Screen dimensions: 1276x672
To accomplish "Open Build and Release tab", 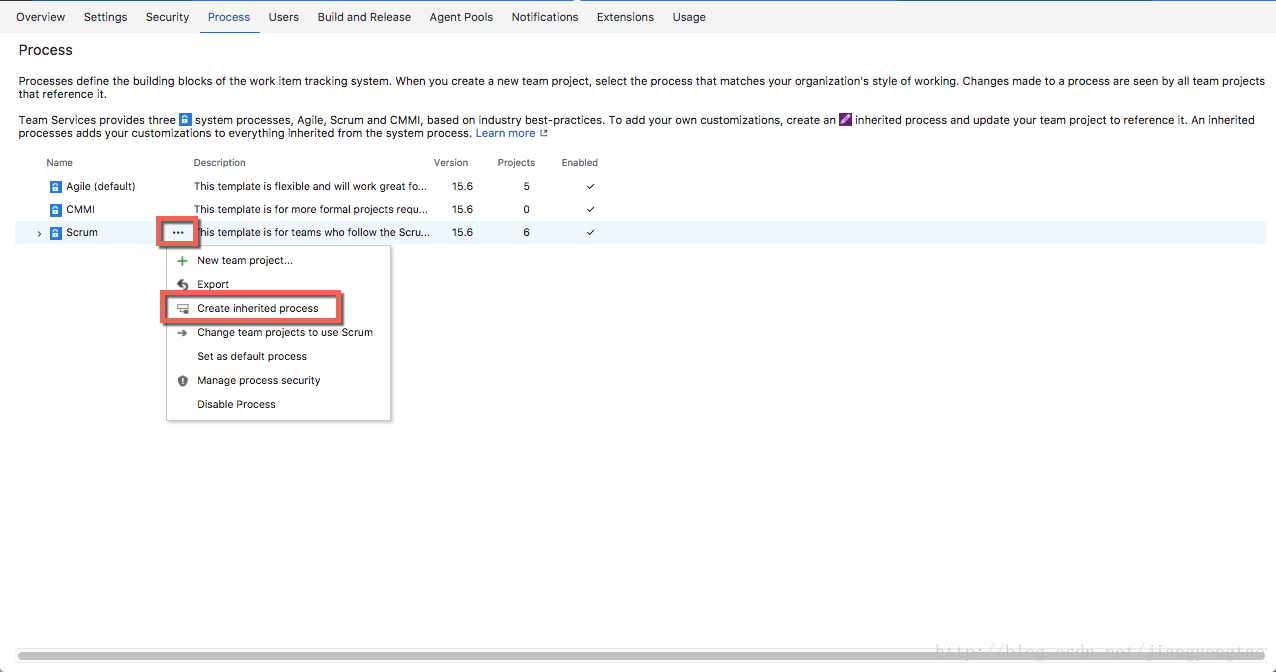I will click(364, 17).
